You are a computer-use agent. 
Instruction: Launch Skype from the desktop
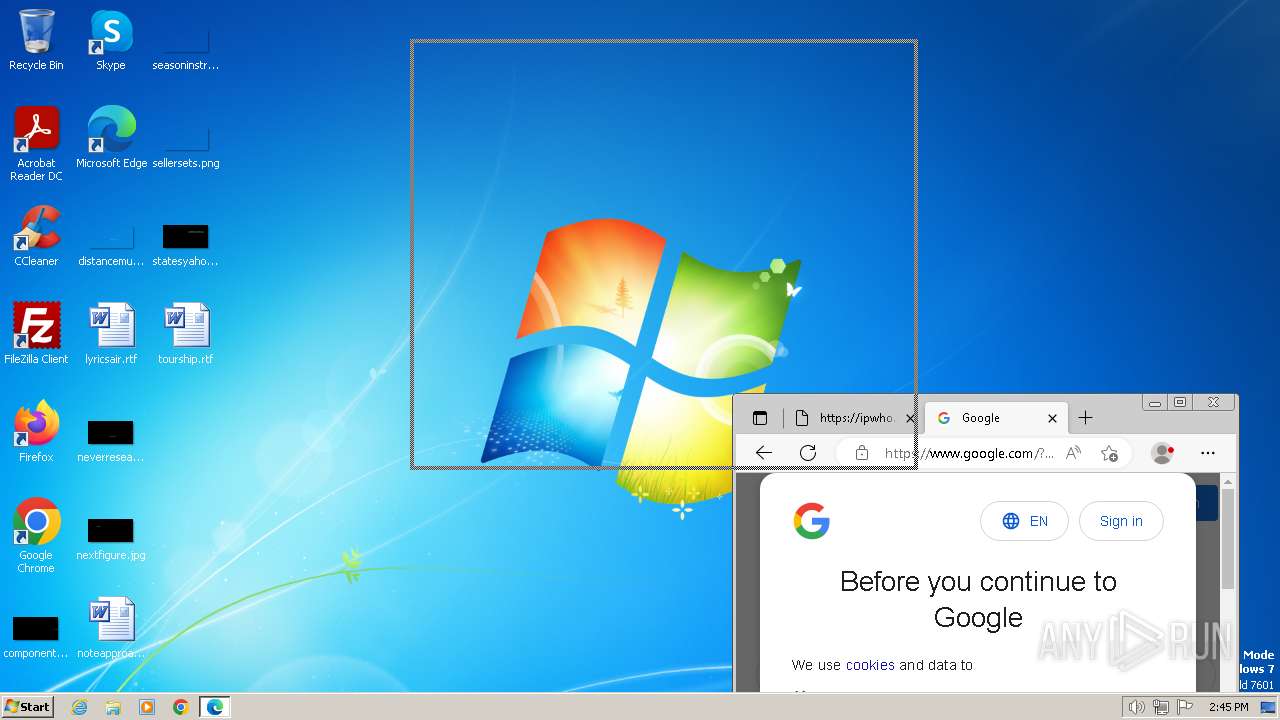[111, 40]
